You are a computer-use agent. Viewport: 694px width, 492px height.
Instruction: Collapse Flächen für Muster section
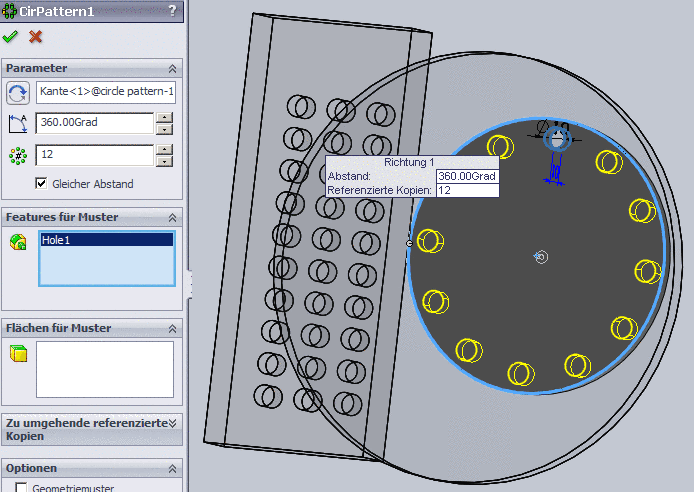click(x=172, y=329)
